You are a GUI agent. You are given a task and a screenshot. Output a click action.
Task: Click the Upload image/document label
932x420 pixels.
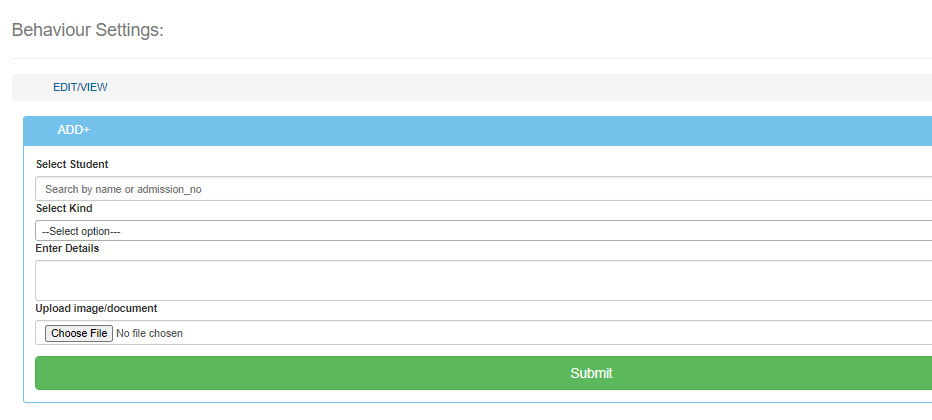click(96, 308)
